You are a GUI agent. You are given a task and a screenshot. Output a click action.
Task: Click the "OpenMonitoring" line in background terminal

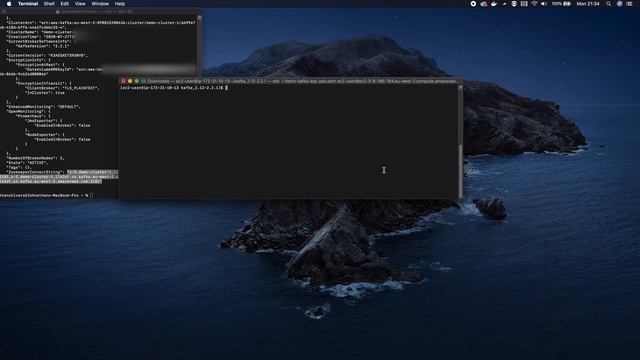point(28,111)
